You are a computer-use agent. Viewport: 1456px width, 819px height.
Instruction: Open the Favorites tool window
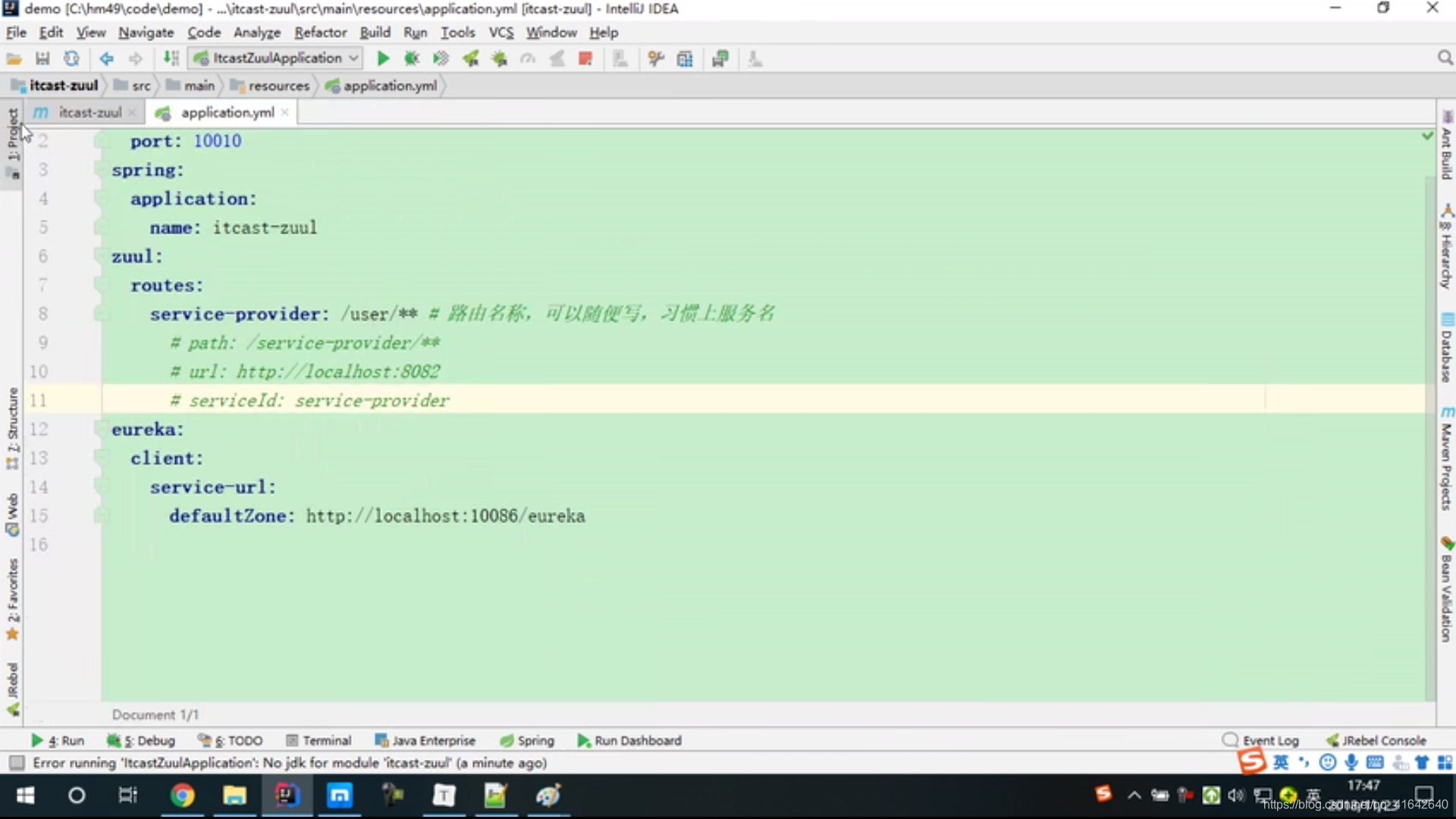[x=12, y=599]
